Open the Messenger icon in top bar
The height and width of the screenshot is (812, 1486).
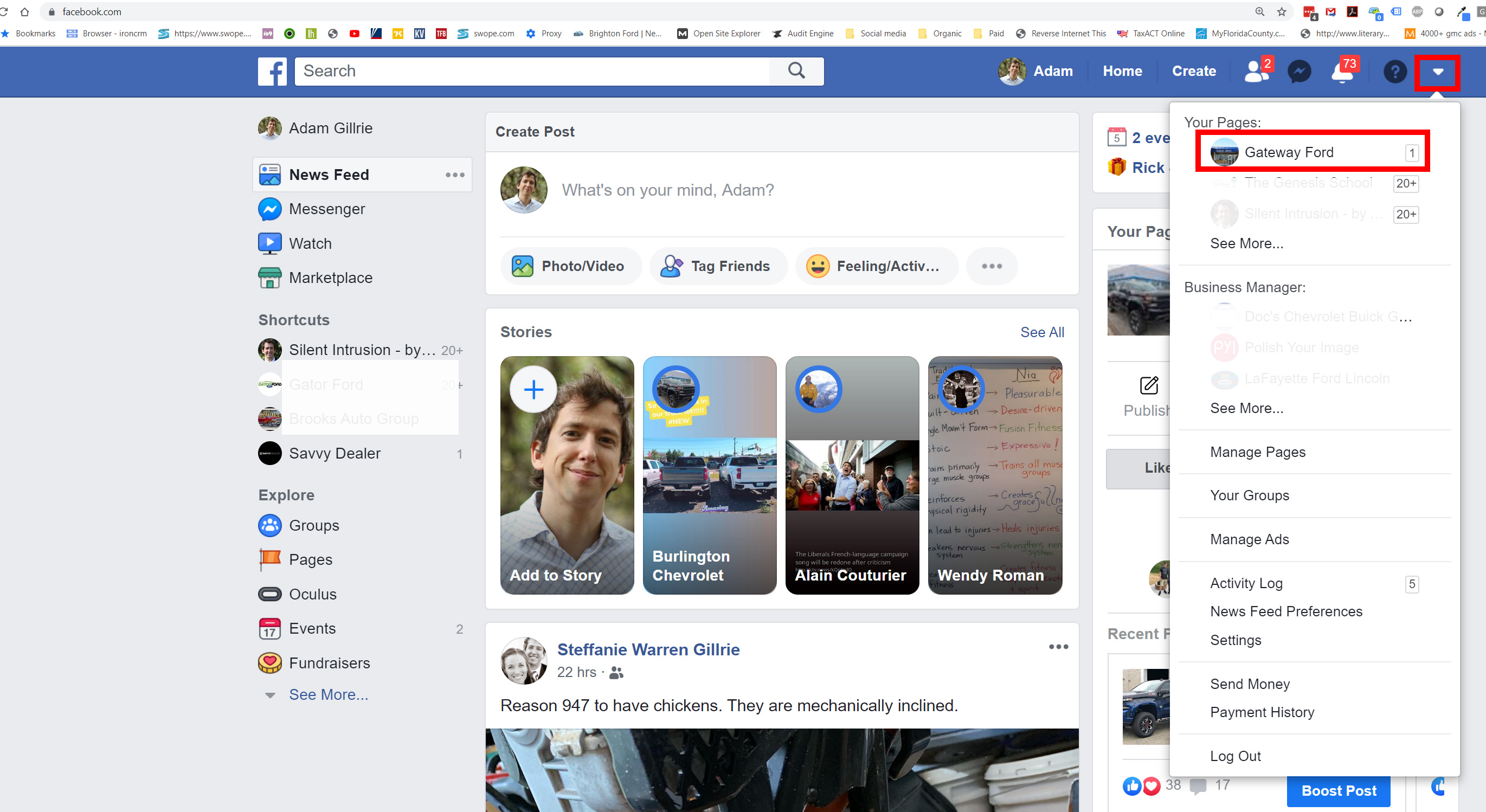(x=1299, y=72)
